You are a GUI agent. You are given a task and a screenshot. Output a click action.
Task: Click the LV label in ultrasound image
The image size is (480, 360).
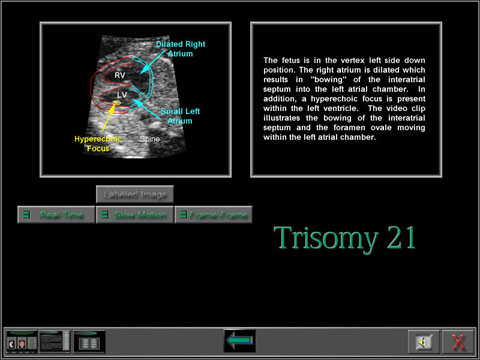coord(122,95)
